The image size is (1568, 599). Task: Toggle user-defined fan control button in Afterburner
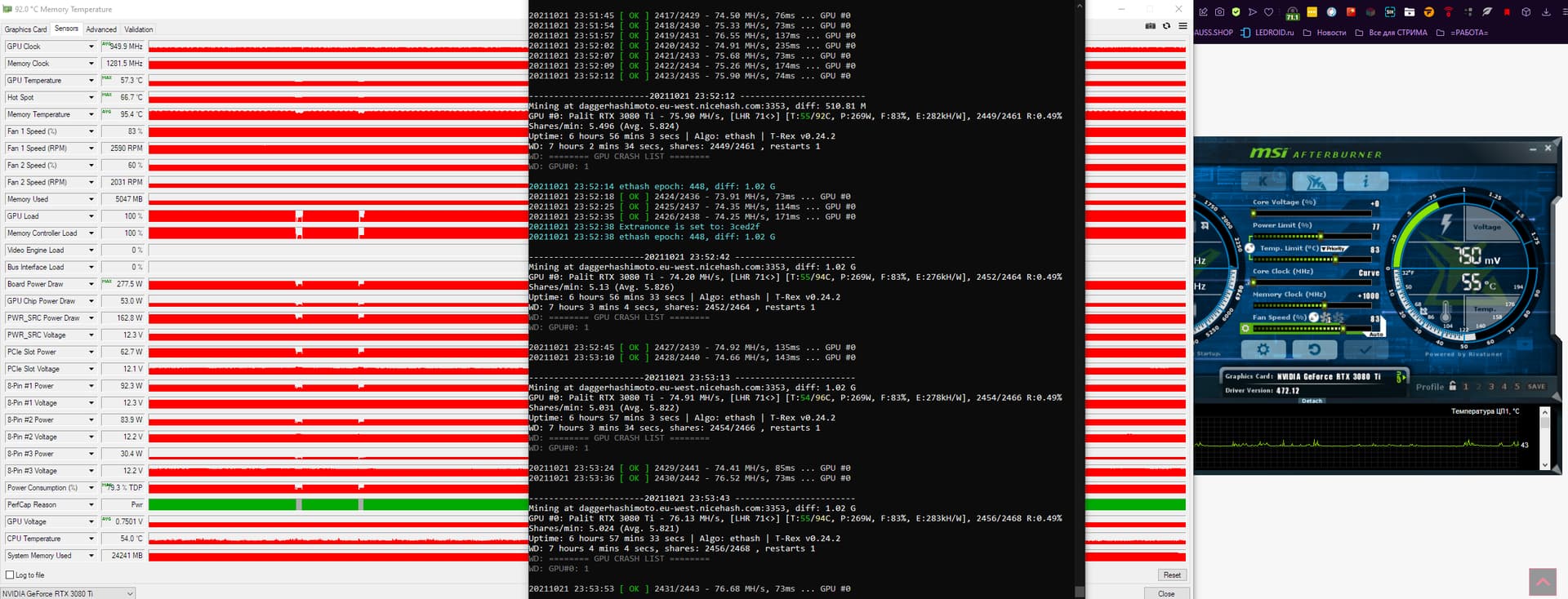click(x=1245, y=328)
